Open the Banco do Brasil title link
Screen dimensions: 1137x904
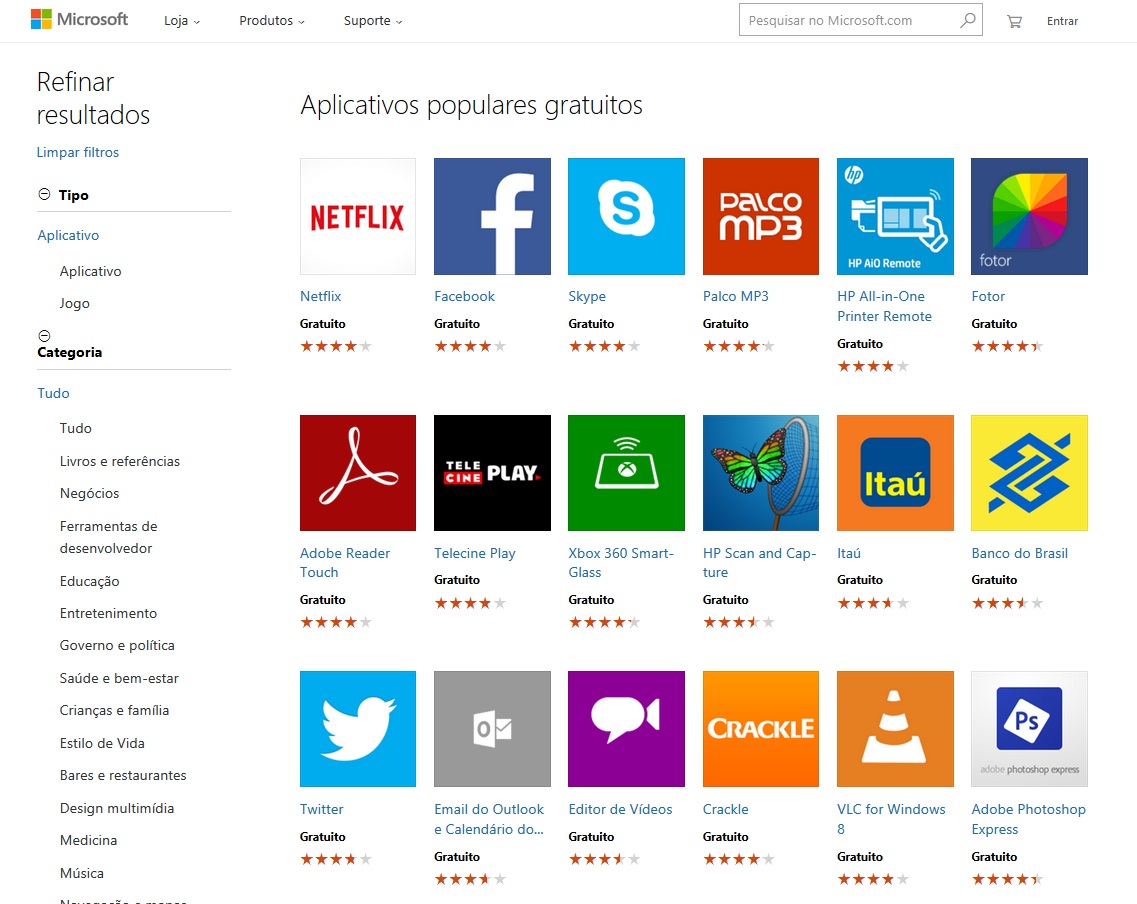(1020, 553)
